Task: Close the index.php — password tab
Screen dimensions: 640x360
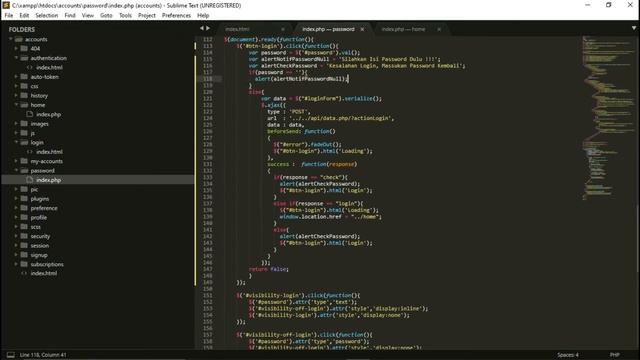Action: 362,29
